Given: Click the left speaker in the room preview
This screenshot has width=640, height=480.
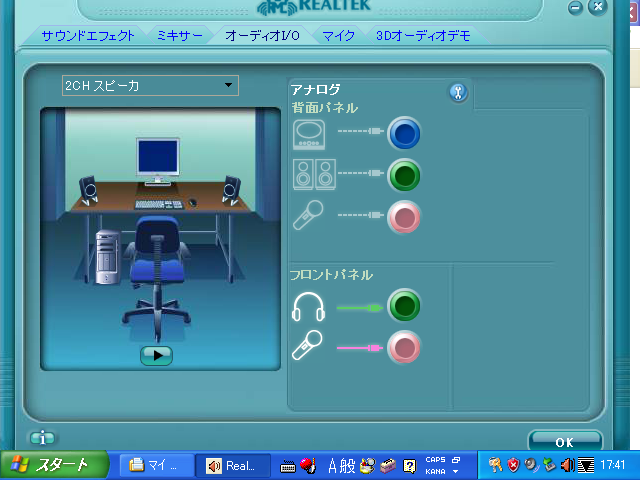Looking at the screenshot, I should (88, 191).
